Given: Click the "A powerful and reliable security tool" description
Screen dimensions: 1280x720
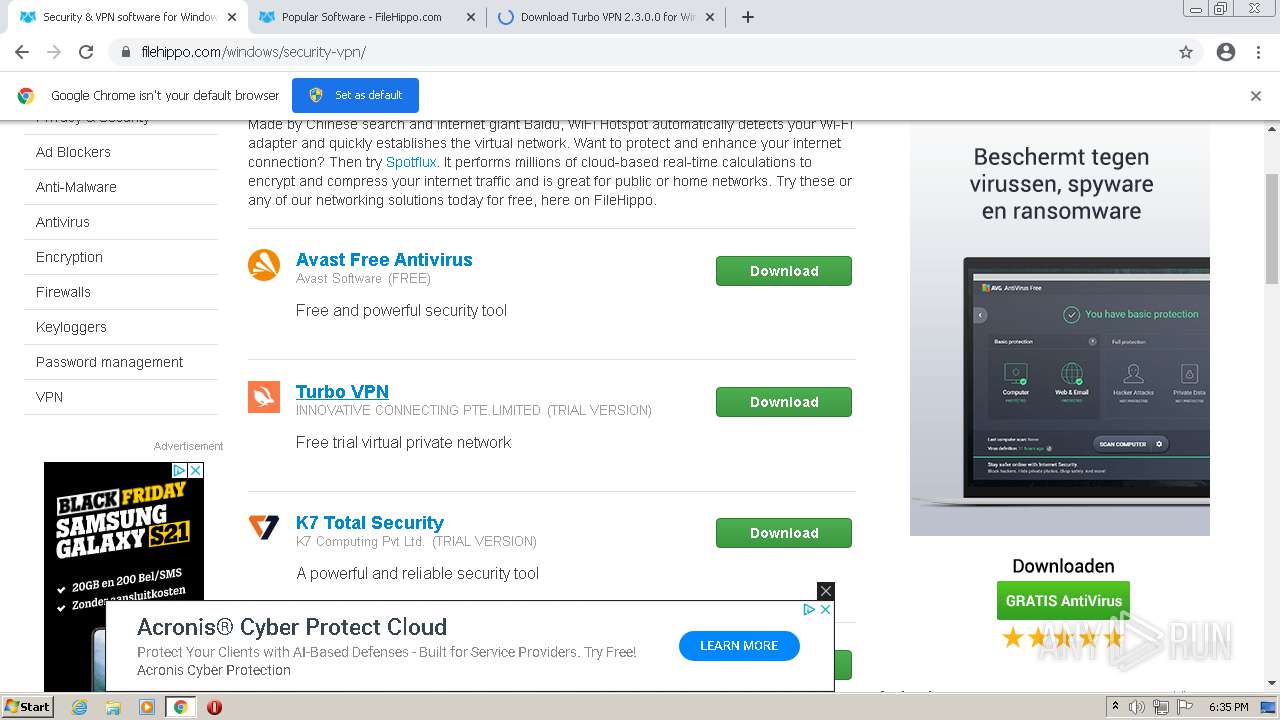Looking at the screenshot, I should (417, 573).
